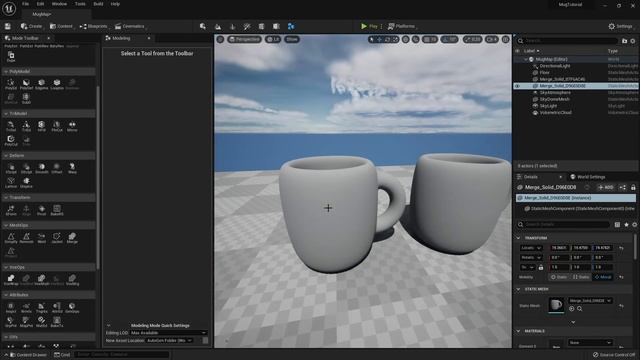This screenshot has height=360, width=640.
Task: Open the Help menu
Action: pos(115,4)
